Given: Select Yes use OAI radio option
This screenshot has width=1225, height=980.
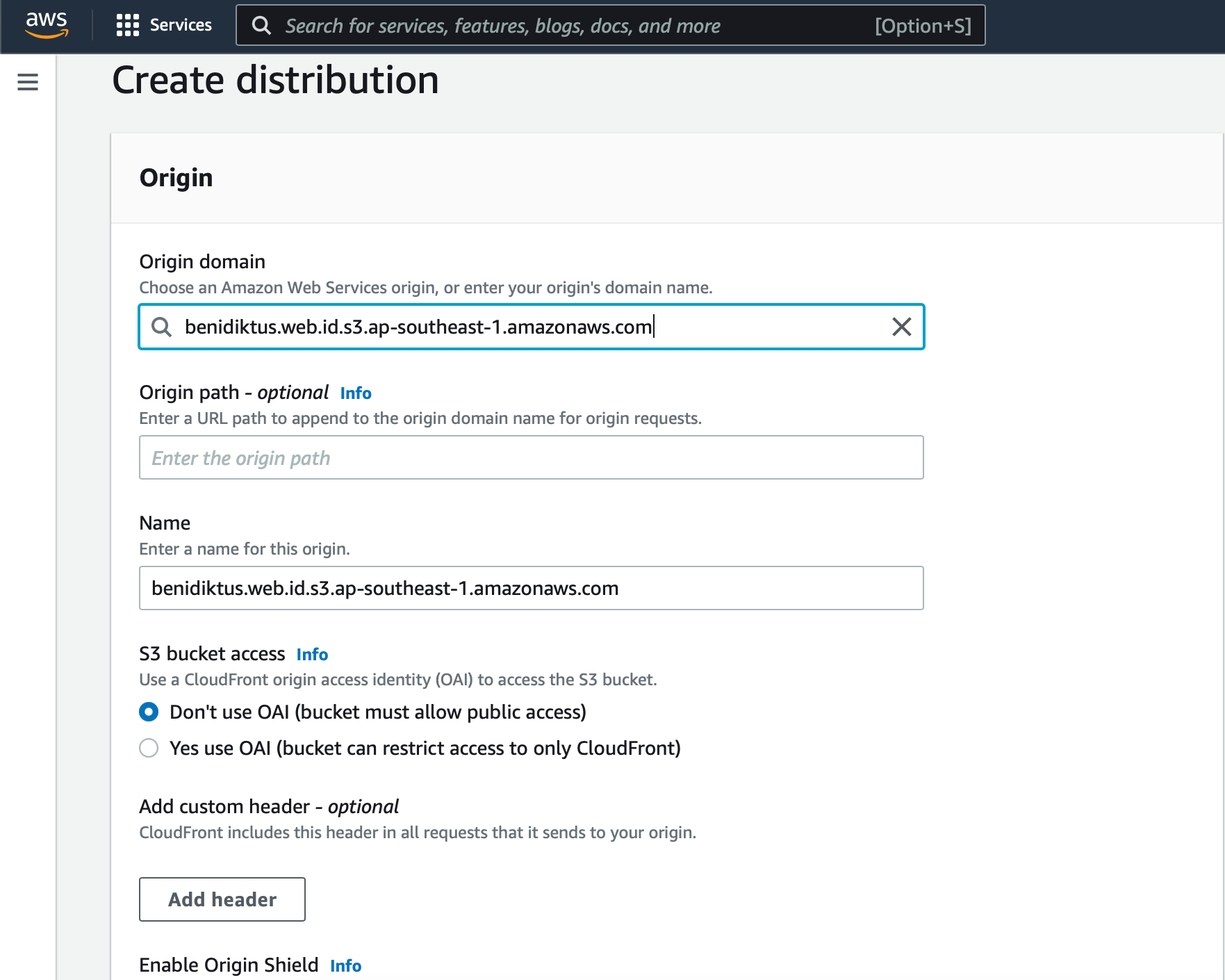Looking at the screenshot, I should click(x=149, y=748).
